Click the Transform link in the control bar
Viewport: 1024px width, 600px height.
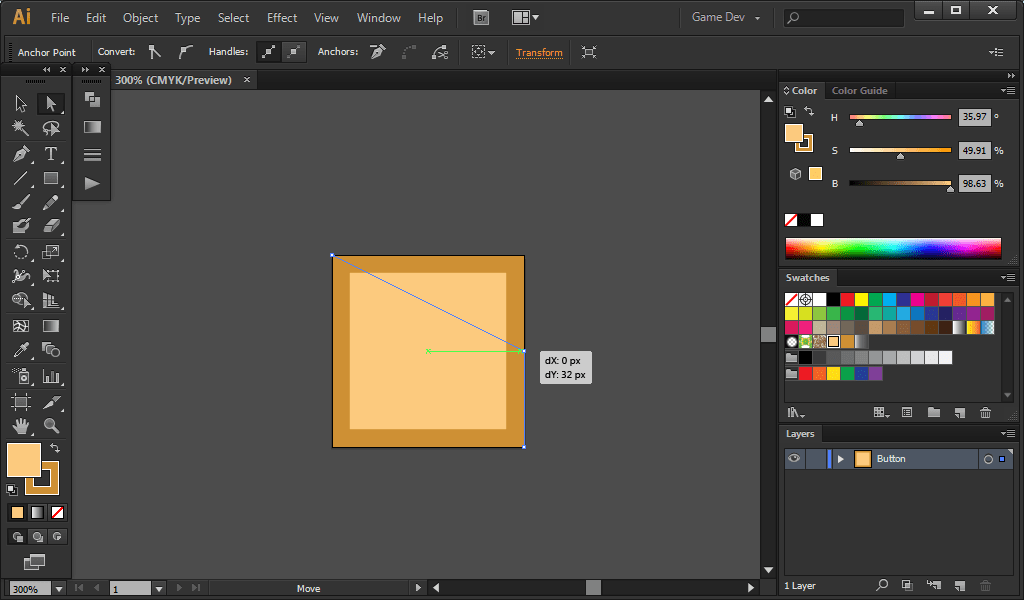[x=539, y=52]
